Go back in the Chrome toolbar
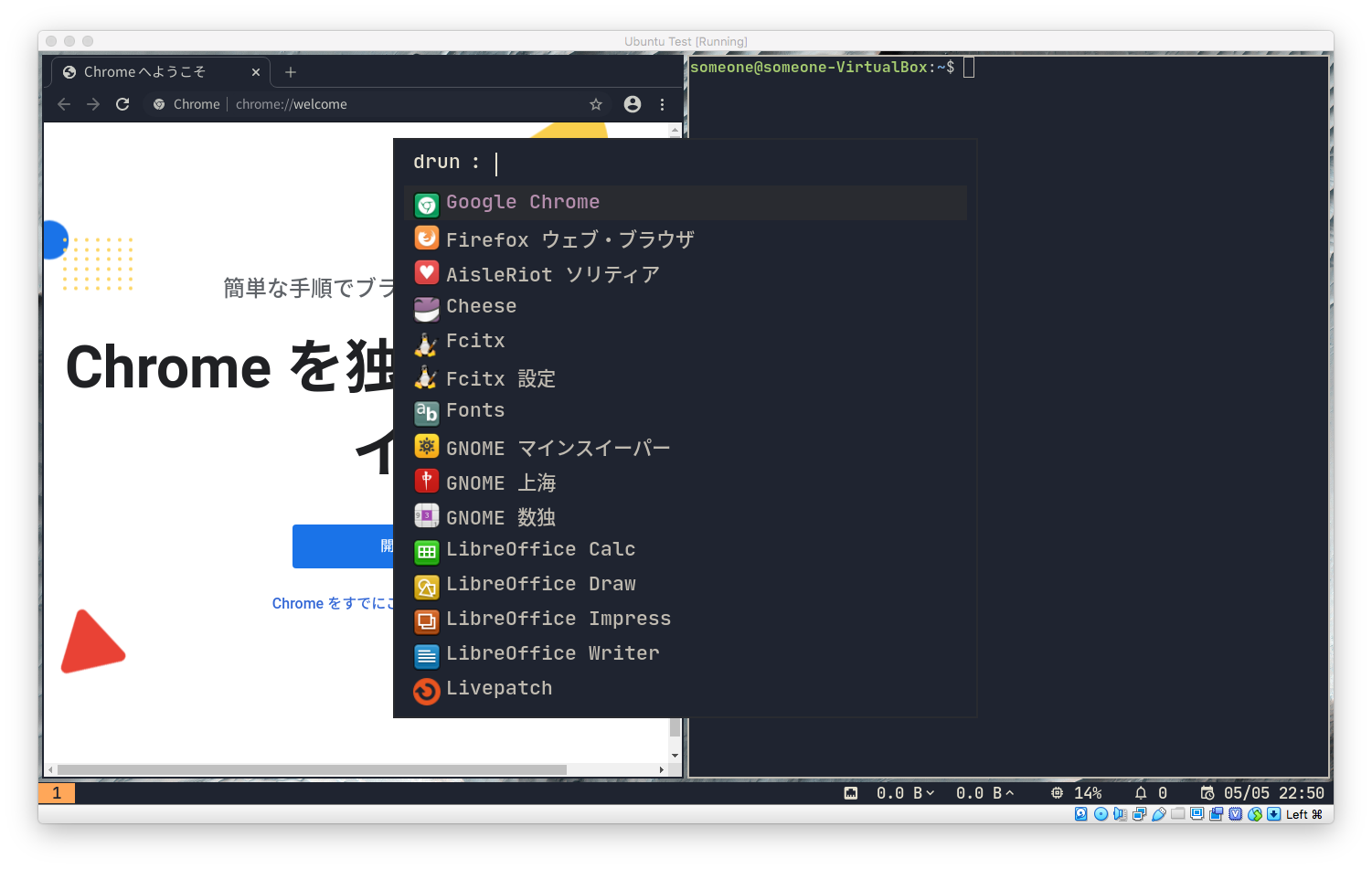The image size is (1372, 869). [64, 104]
